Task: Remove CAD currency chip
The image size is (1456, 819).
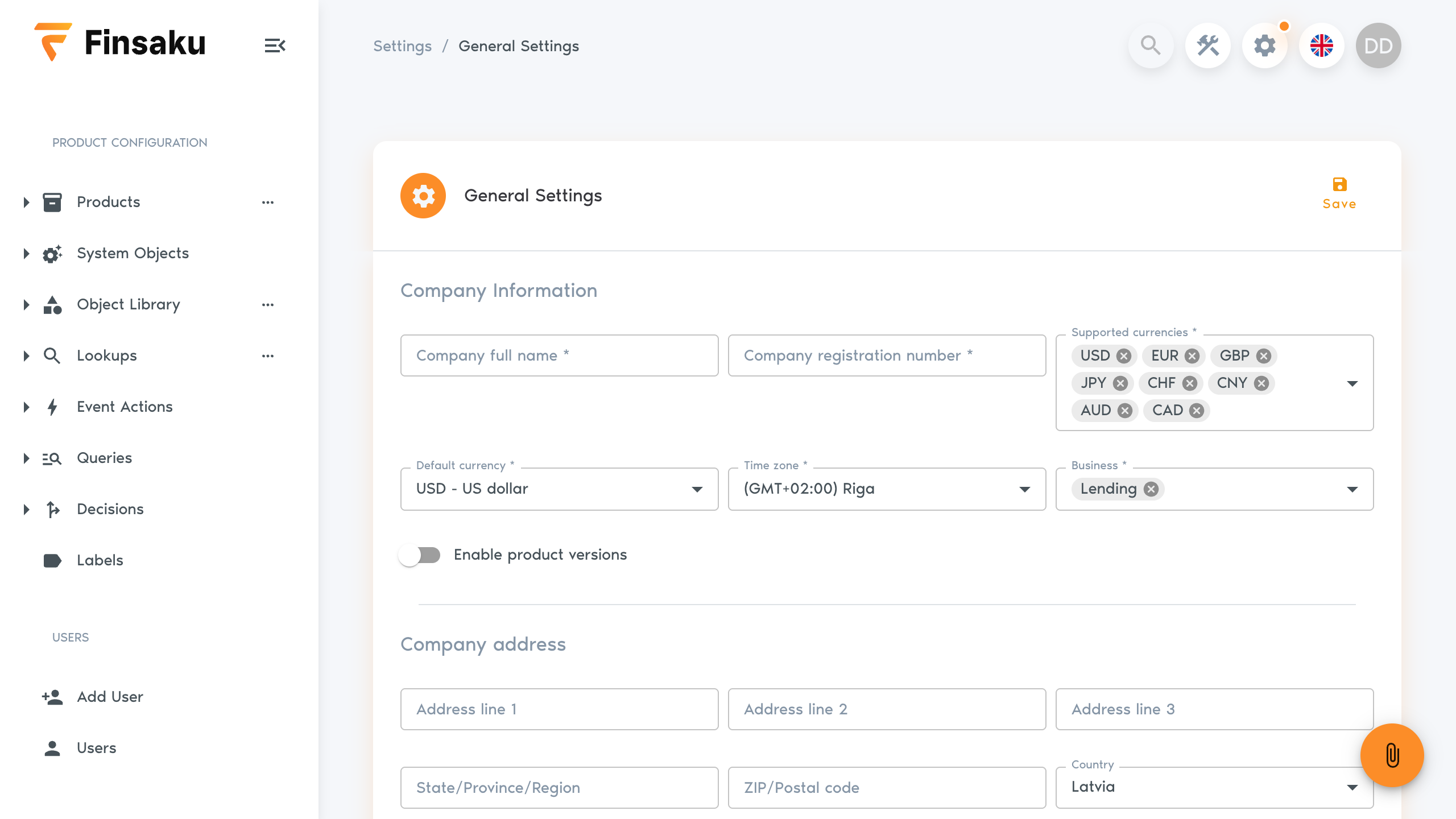Action: point(1197,411)
